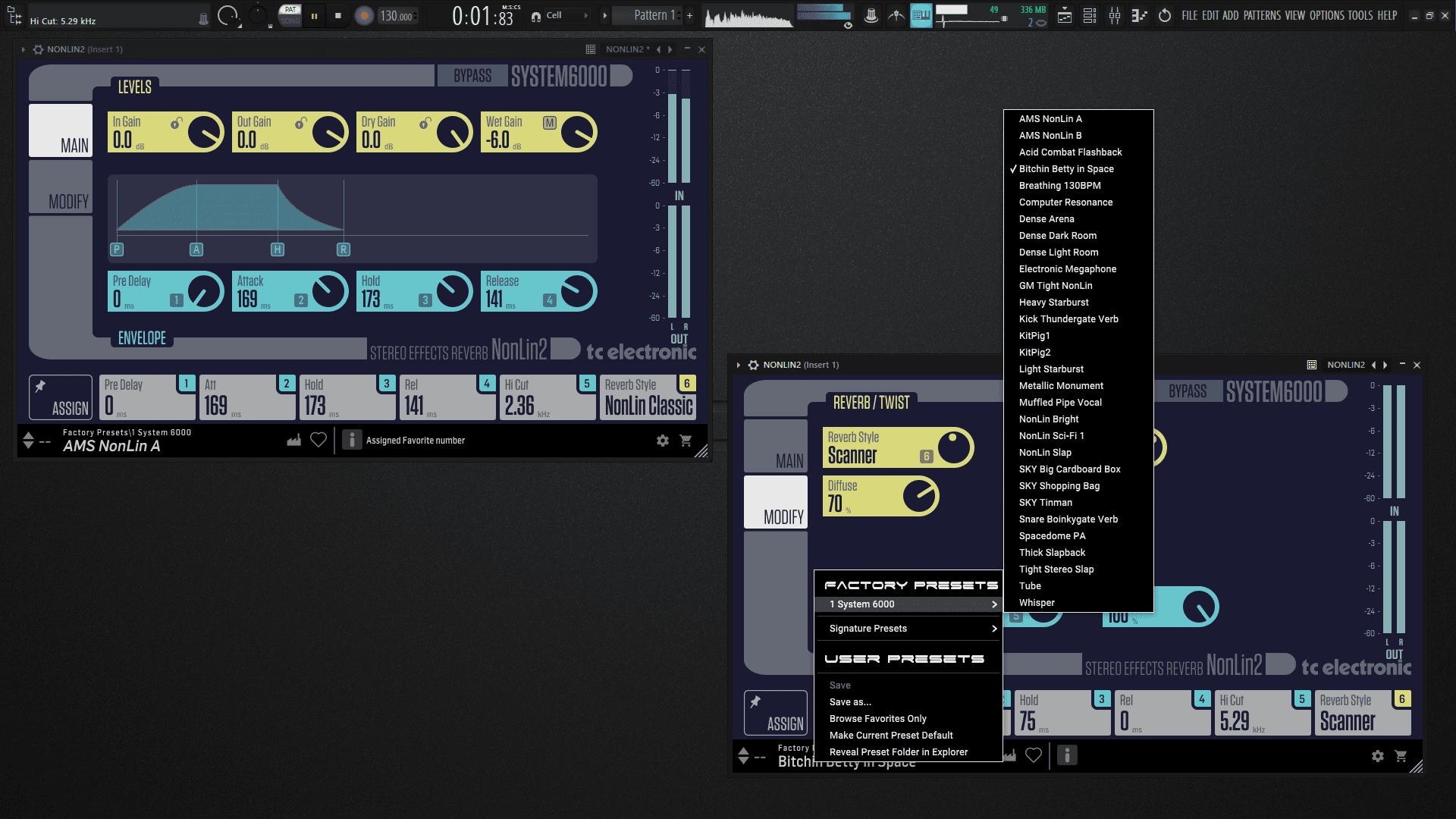Open shopping cart icon in left plugin footer
This screenshot has width=1456, height=819.
click(x=686, y=441)
